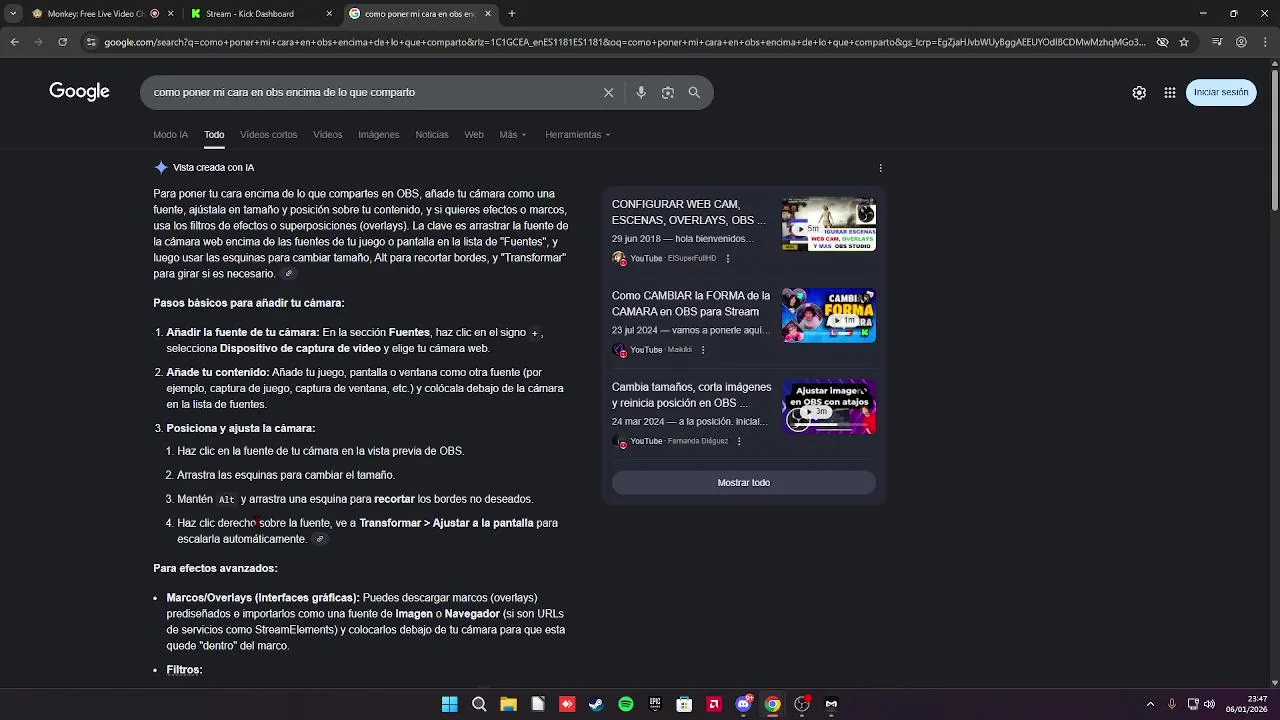Screen dimensions: 1280x720
Task: Play the CAMBIAR la FORMA video thumbnail
Action: (x=829, y=315)
